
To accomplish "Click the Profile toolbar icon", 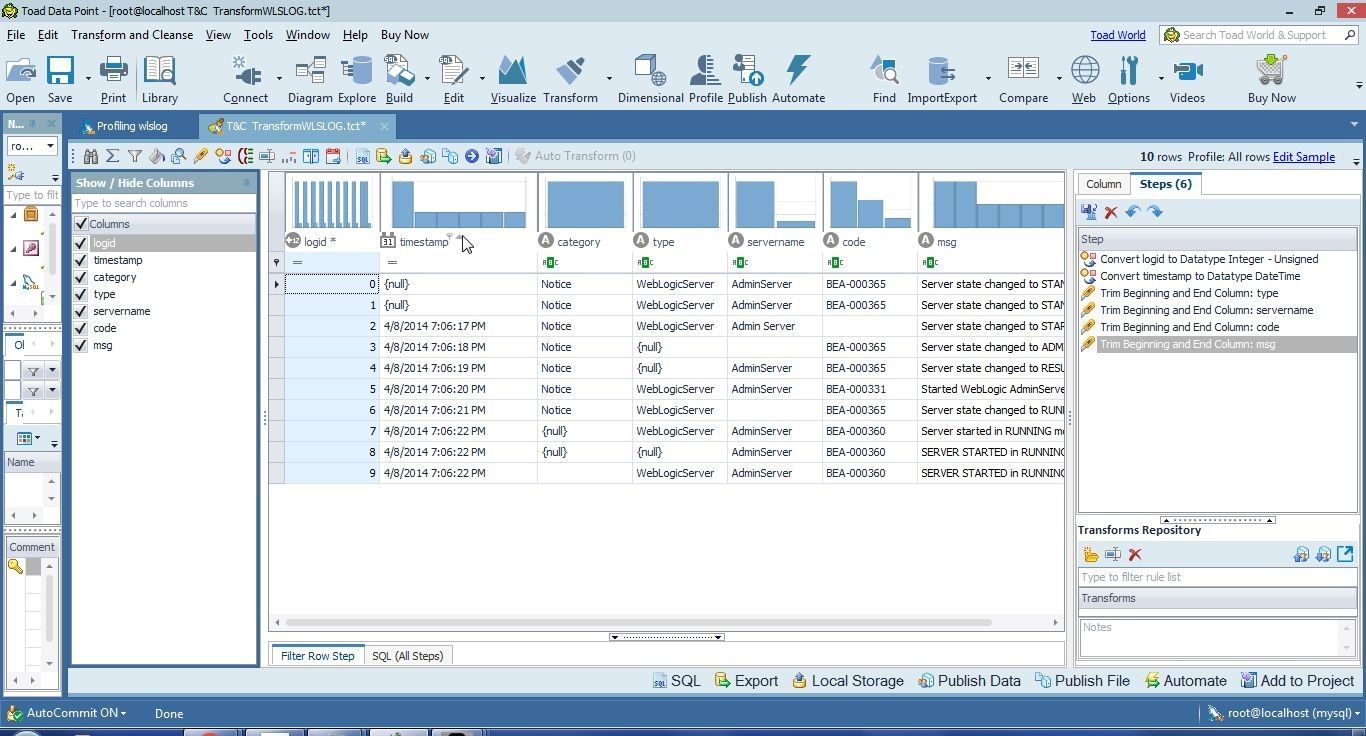I will 705,80.
